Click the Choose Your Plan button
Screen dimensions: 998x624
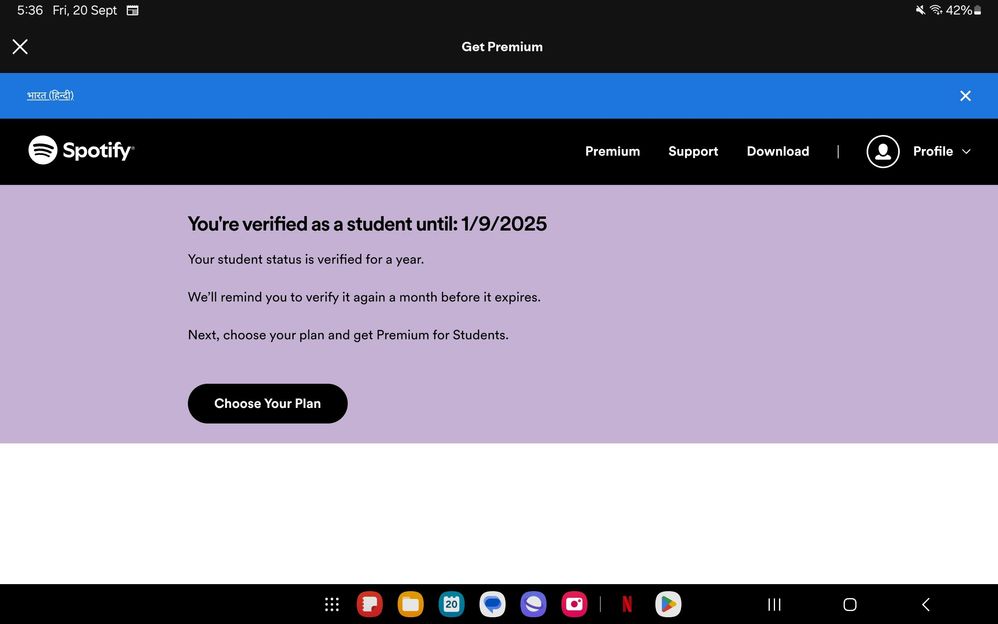pyautogui.click(x=267, y=404)
